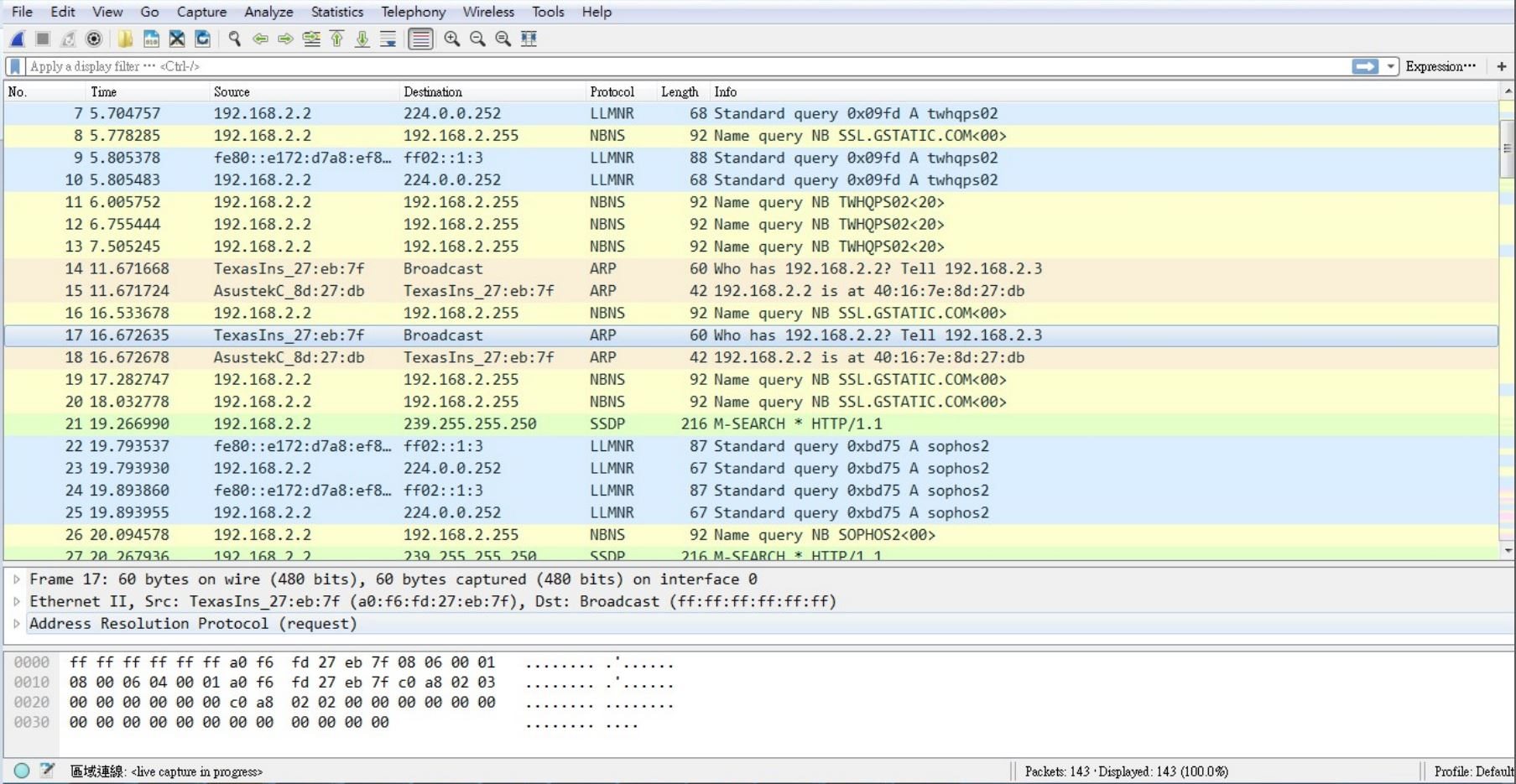This screenshot has height=784, width=1516.
Task: Open the Wireless menu
Action: (x=488, y=12)
